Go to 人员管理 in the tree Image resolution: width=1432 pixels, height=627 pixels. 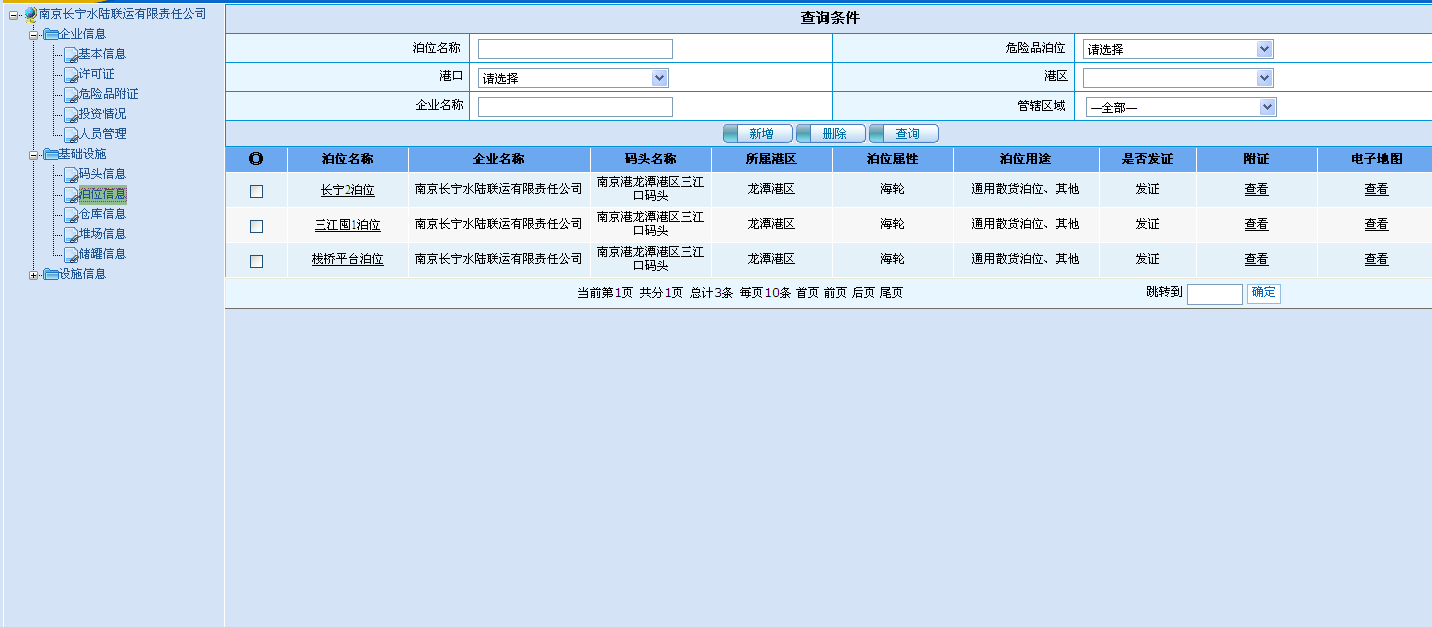[x=102, y=134]
